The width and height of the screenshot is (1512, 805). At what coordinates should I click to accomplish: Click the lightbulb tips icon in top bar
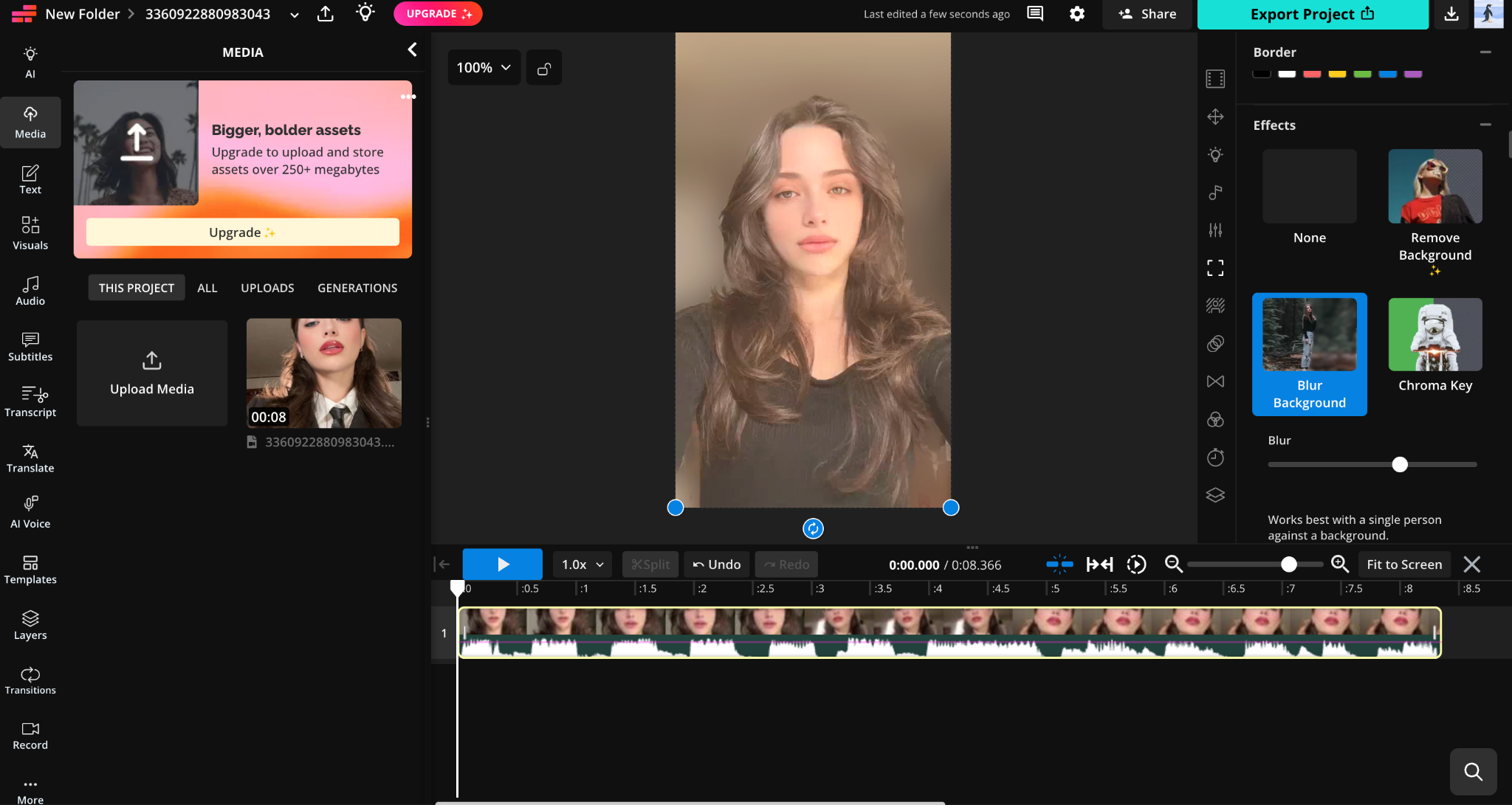pyautogui.click(x=365, y=13)
